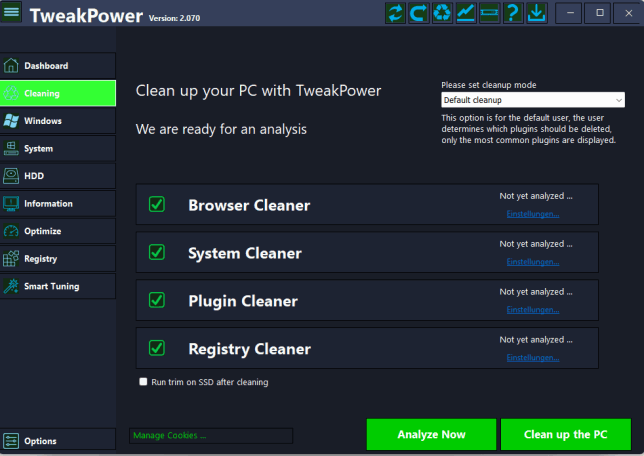This screenshot has height=456, width=644.
Task: Open the hamburger menu icon
Action: click(12, 14)
